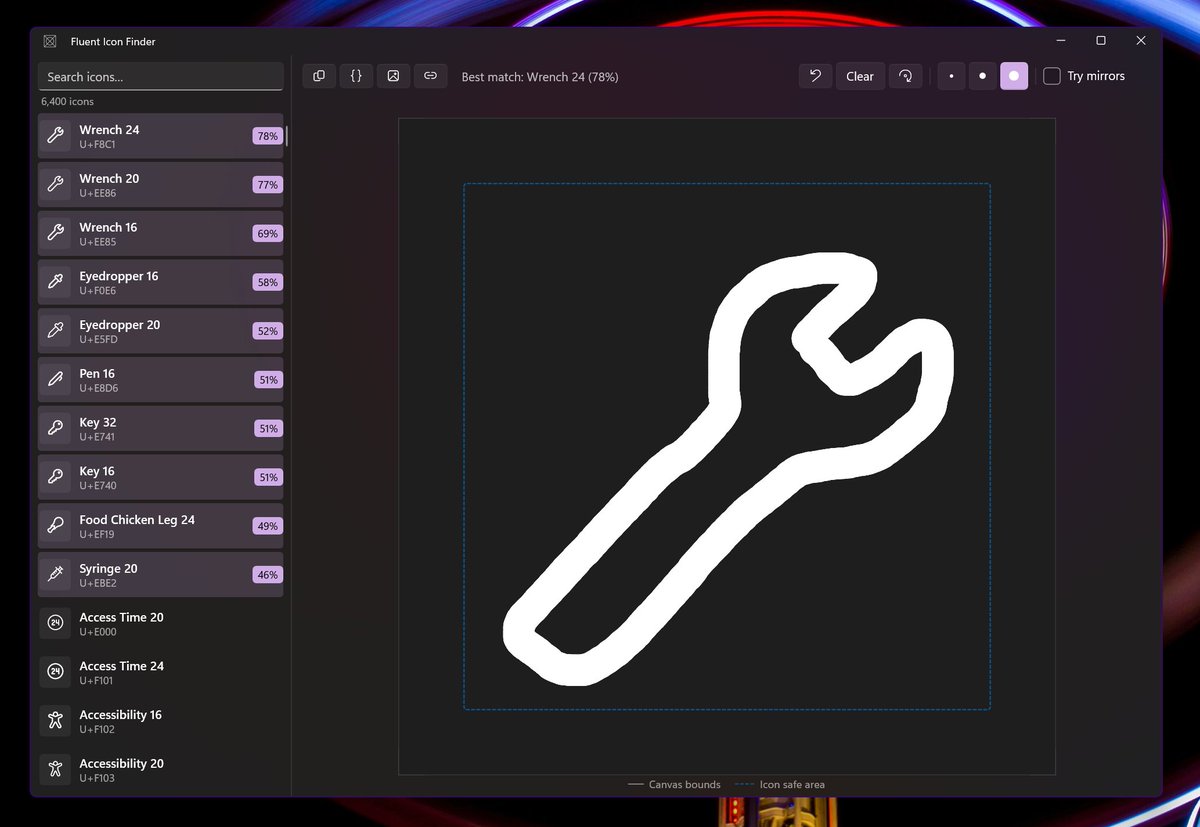1200x827 pixels.
Task: Pick the Key 16 icon result
Action: [160, 477]
